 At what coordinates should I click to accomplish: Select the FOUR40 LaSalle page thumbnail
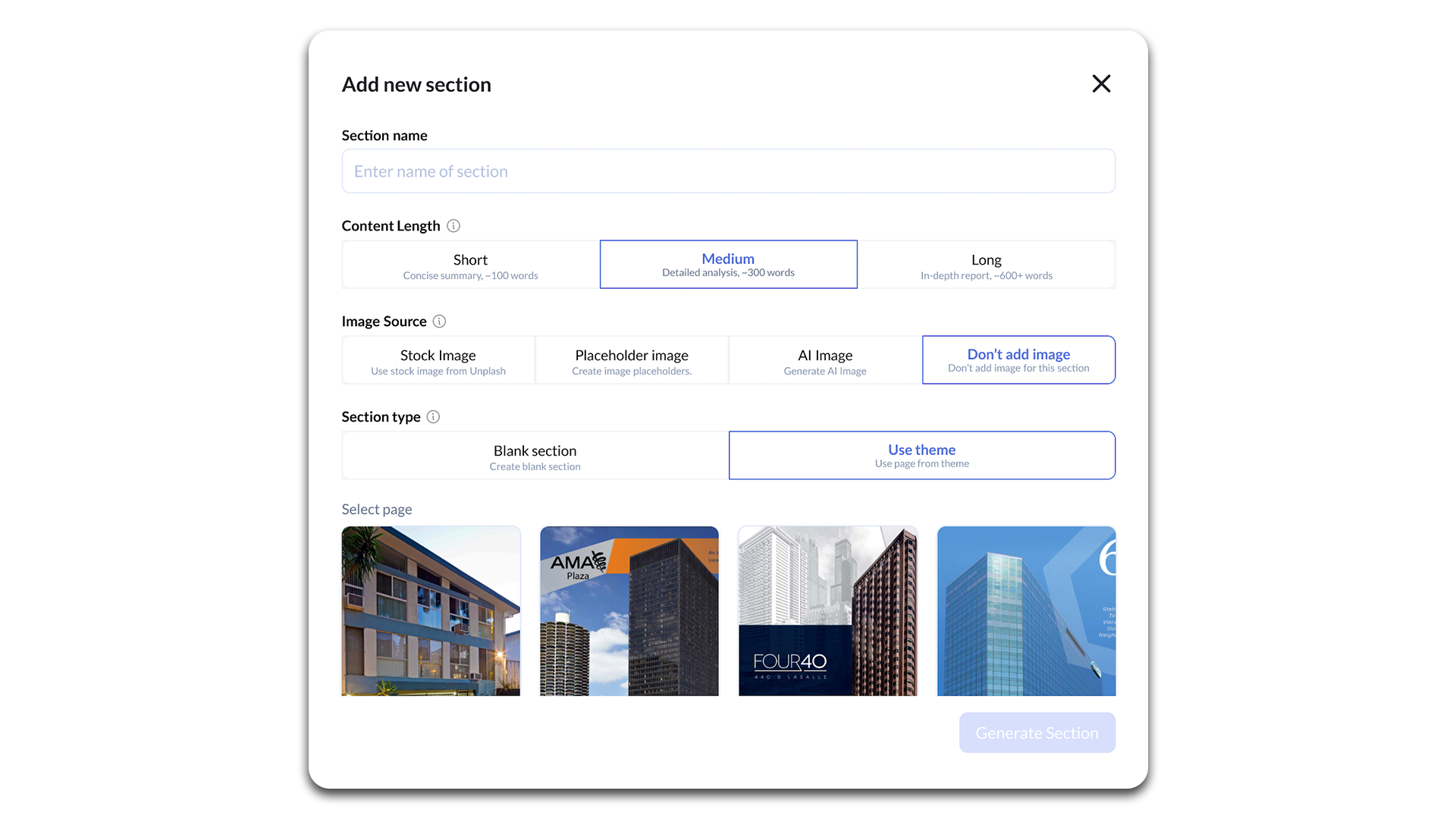tap(827, 611)
